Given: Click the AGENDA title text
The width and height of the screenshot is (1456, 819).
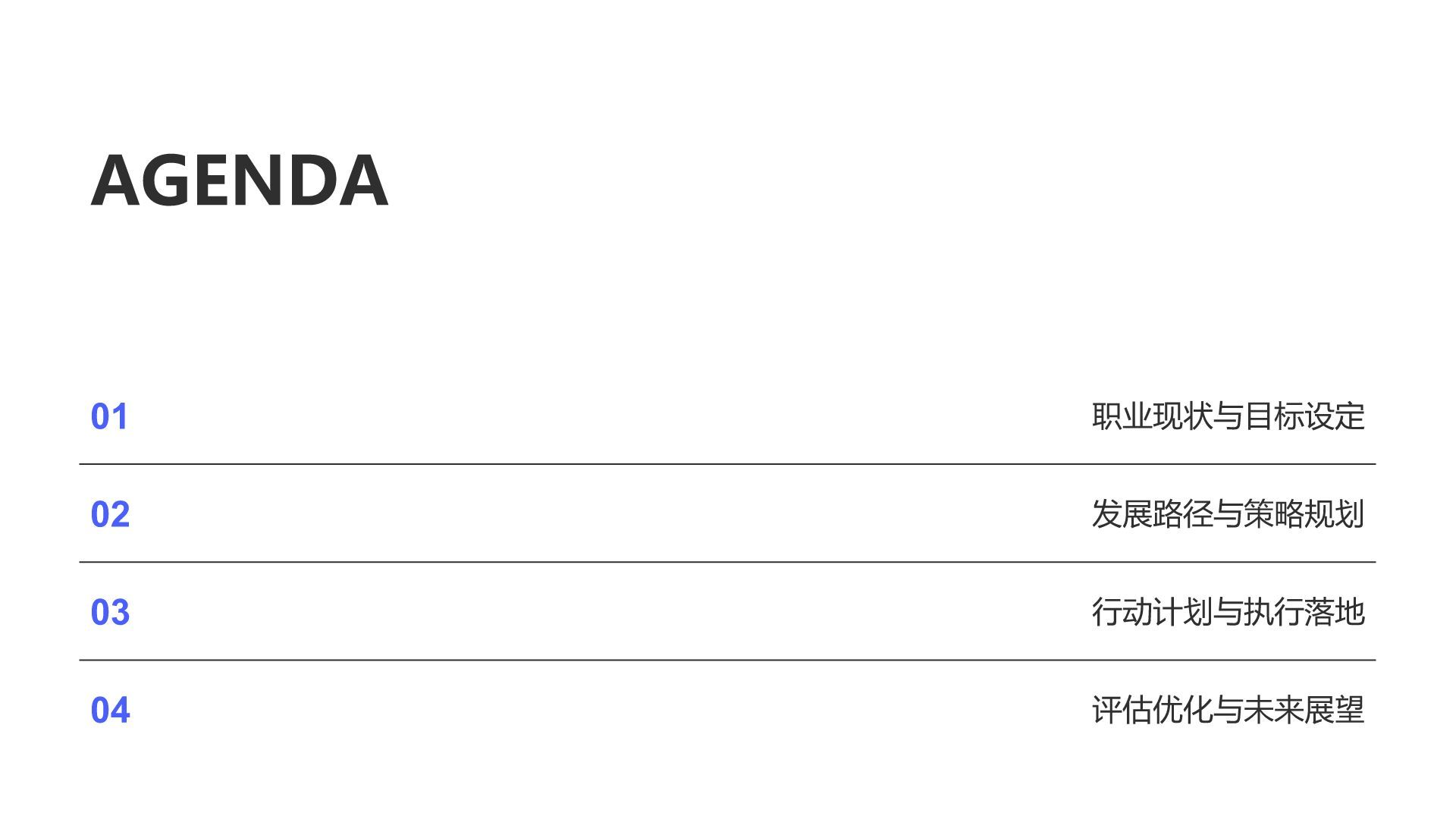Looking at the screenshot, I should [240, 180].
